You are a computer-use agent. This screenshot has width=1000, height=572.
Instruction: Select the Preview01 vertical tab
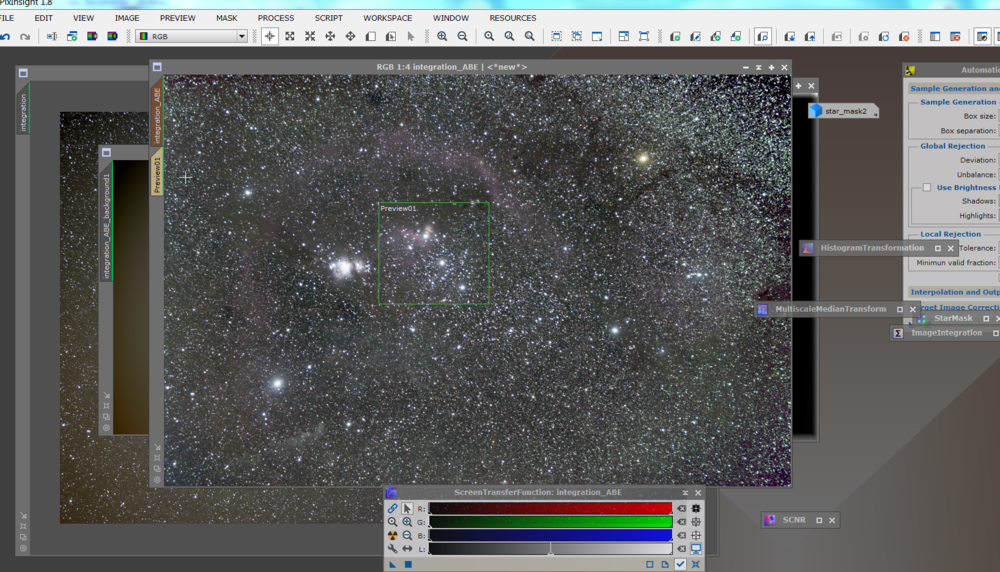[157, 173]
